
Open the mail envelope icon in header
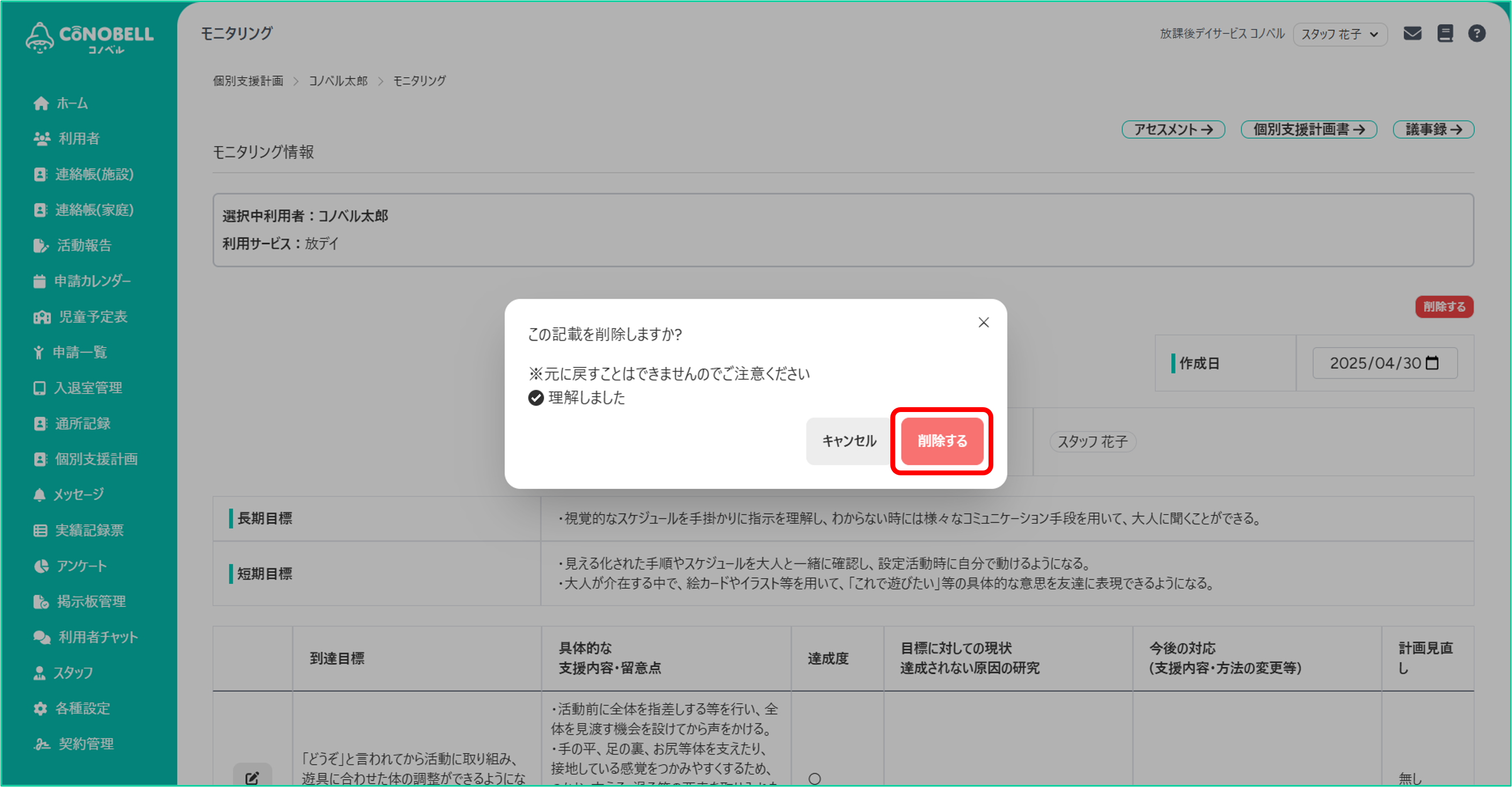[1412, 33]
